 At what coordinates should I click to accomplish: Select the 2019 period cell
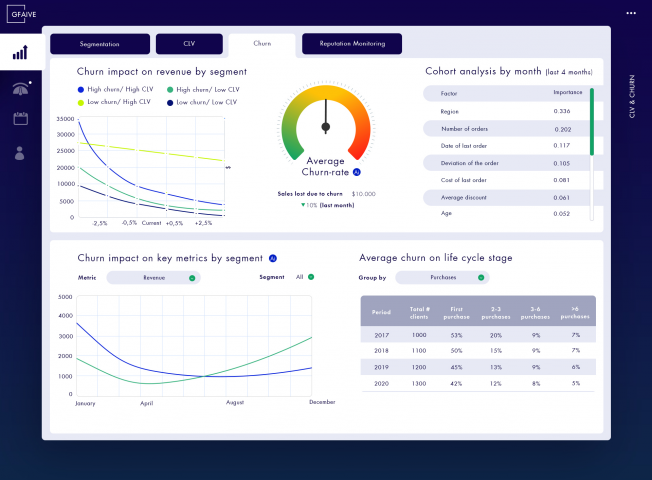pyautogui.click(x=381, y=367)
